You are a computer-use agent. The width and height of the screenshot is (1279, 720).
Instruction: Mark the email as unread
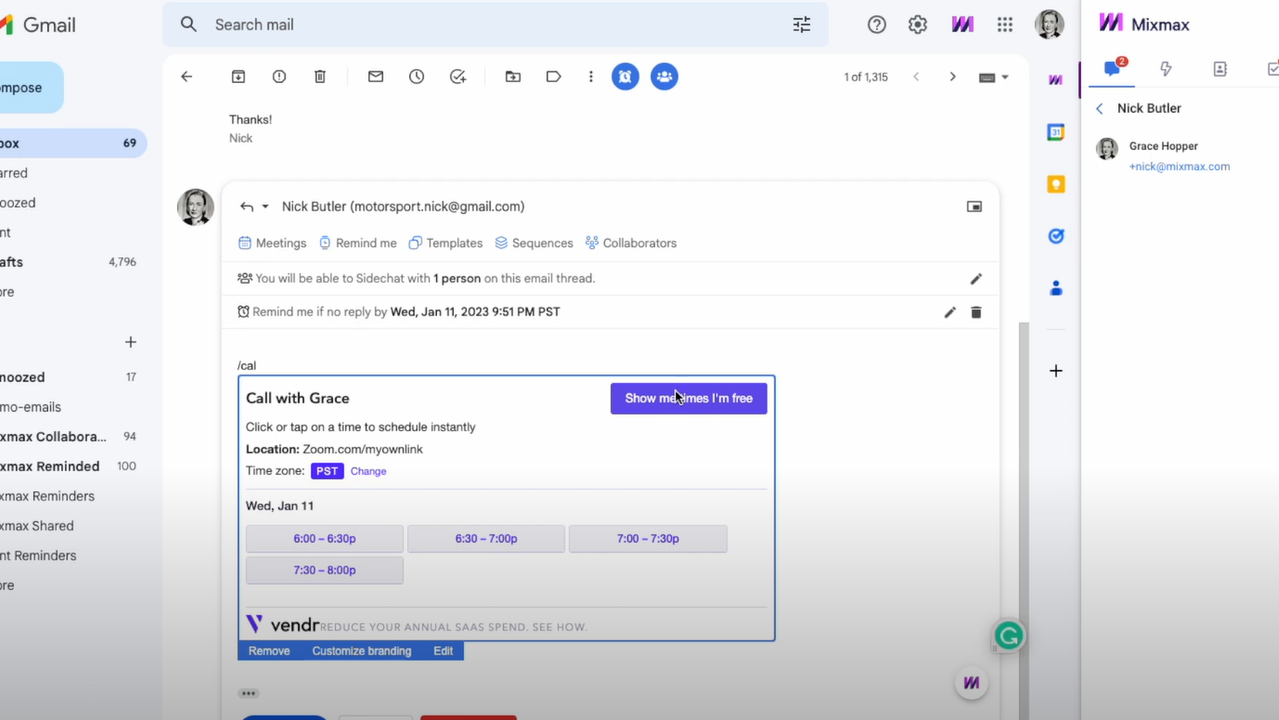coord(376,77)
